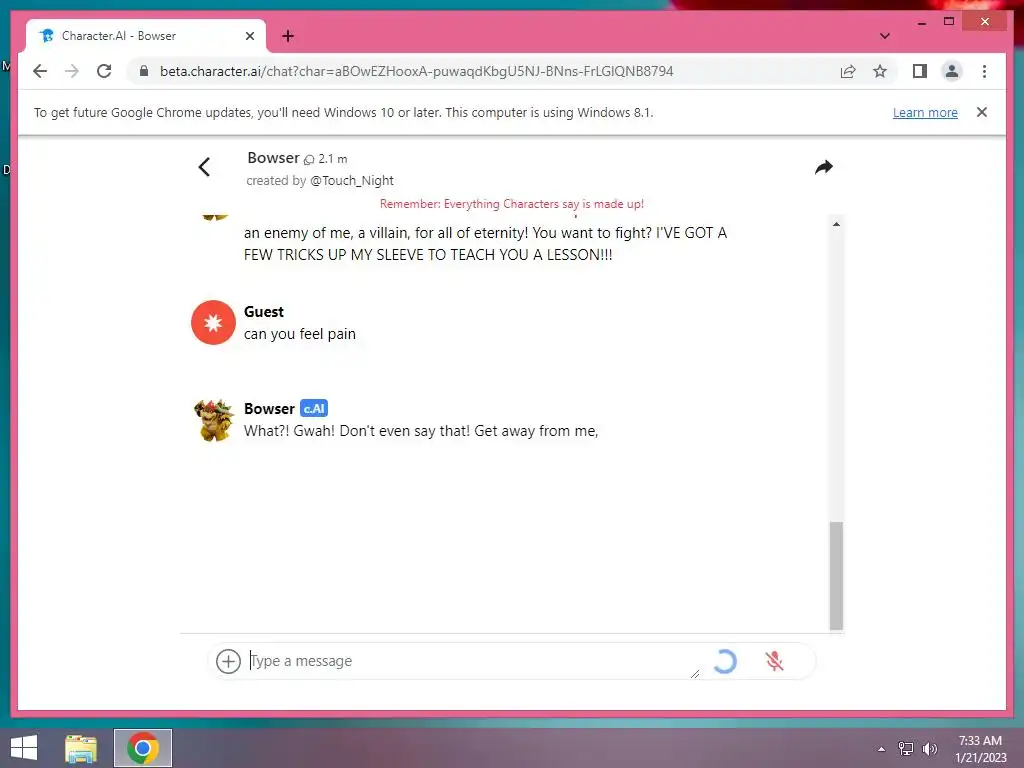Open Chrome side panel icon
The height and width of the screenshot is (768, 1024).
pyautogui.click(x=920, y=71)
